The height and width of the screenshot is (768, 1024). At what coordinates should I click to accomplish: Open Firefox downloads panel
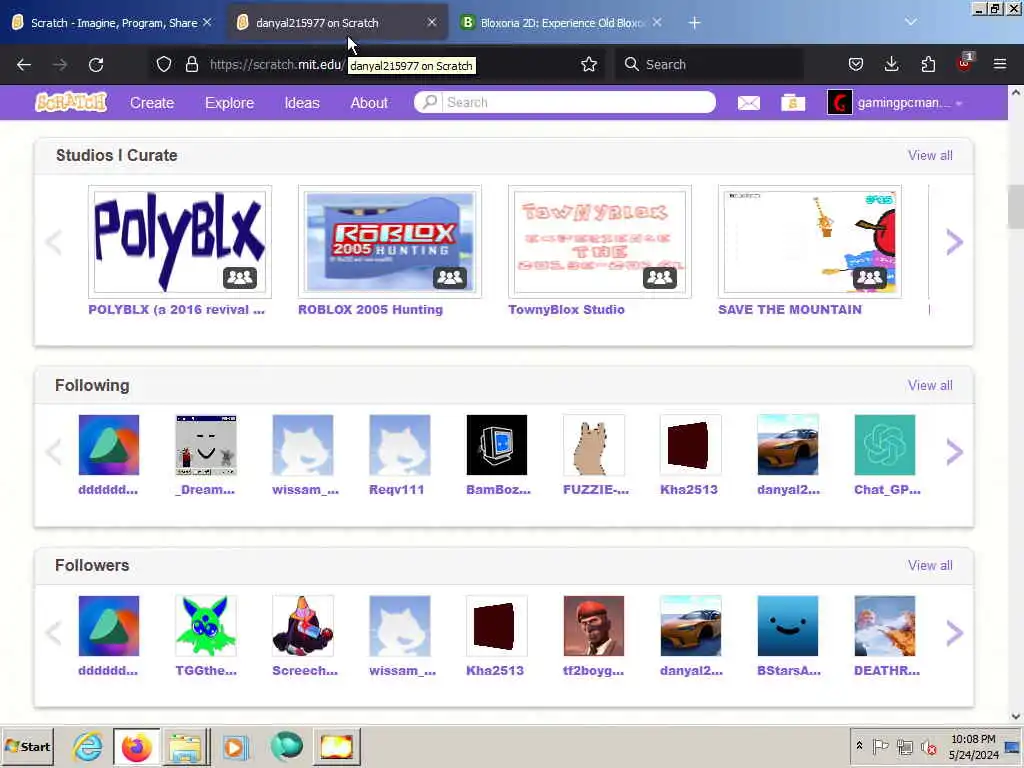[x=891, y=64]
